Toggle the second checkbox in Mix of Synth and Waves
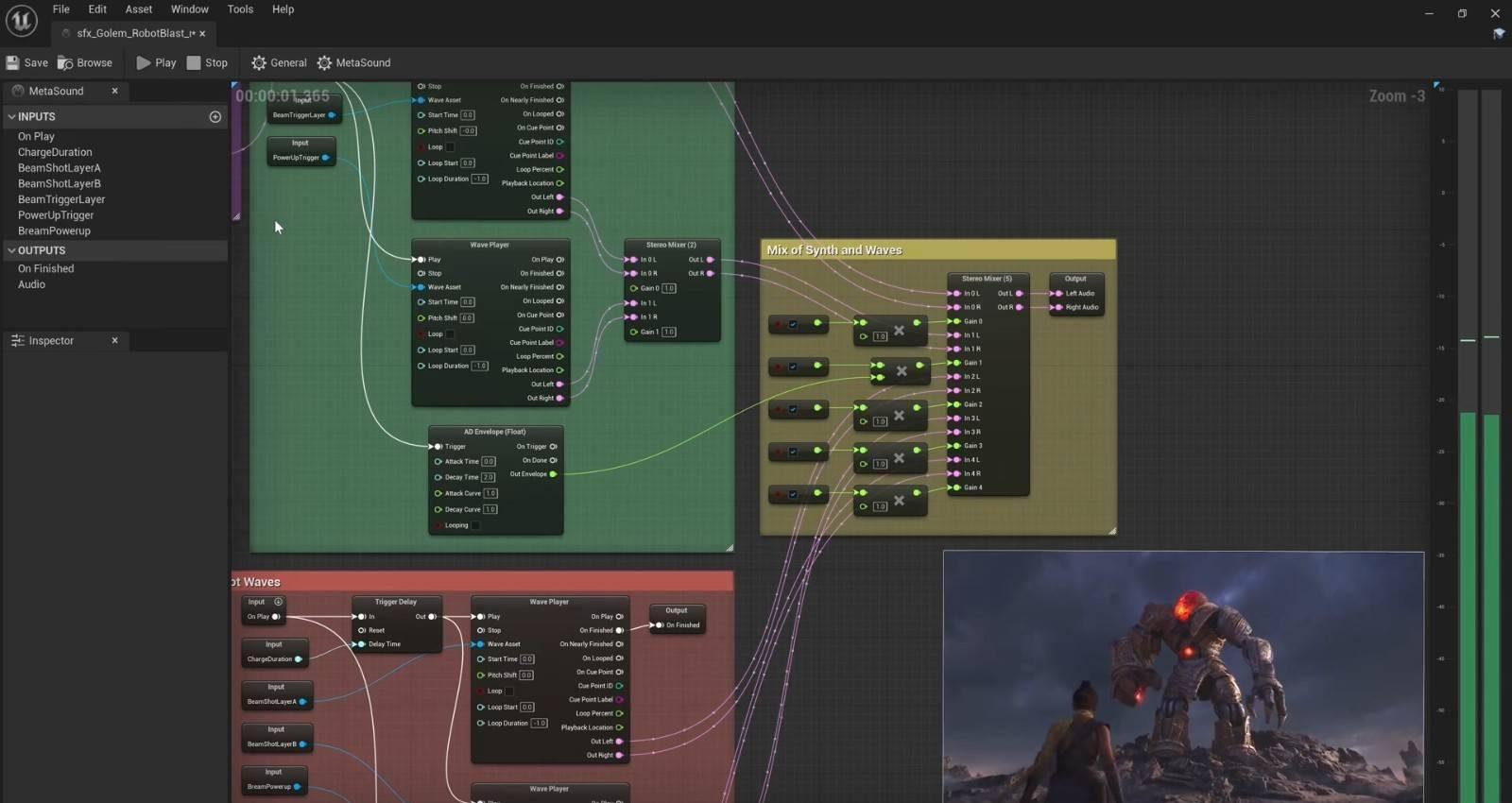This screenshot has height=803, width=1512. click(793, 367)
